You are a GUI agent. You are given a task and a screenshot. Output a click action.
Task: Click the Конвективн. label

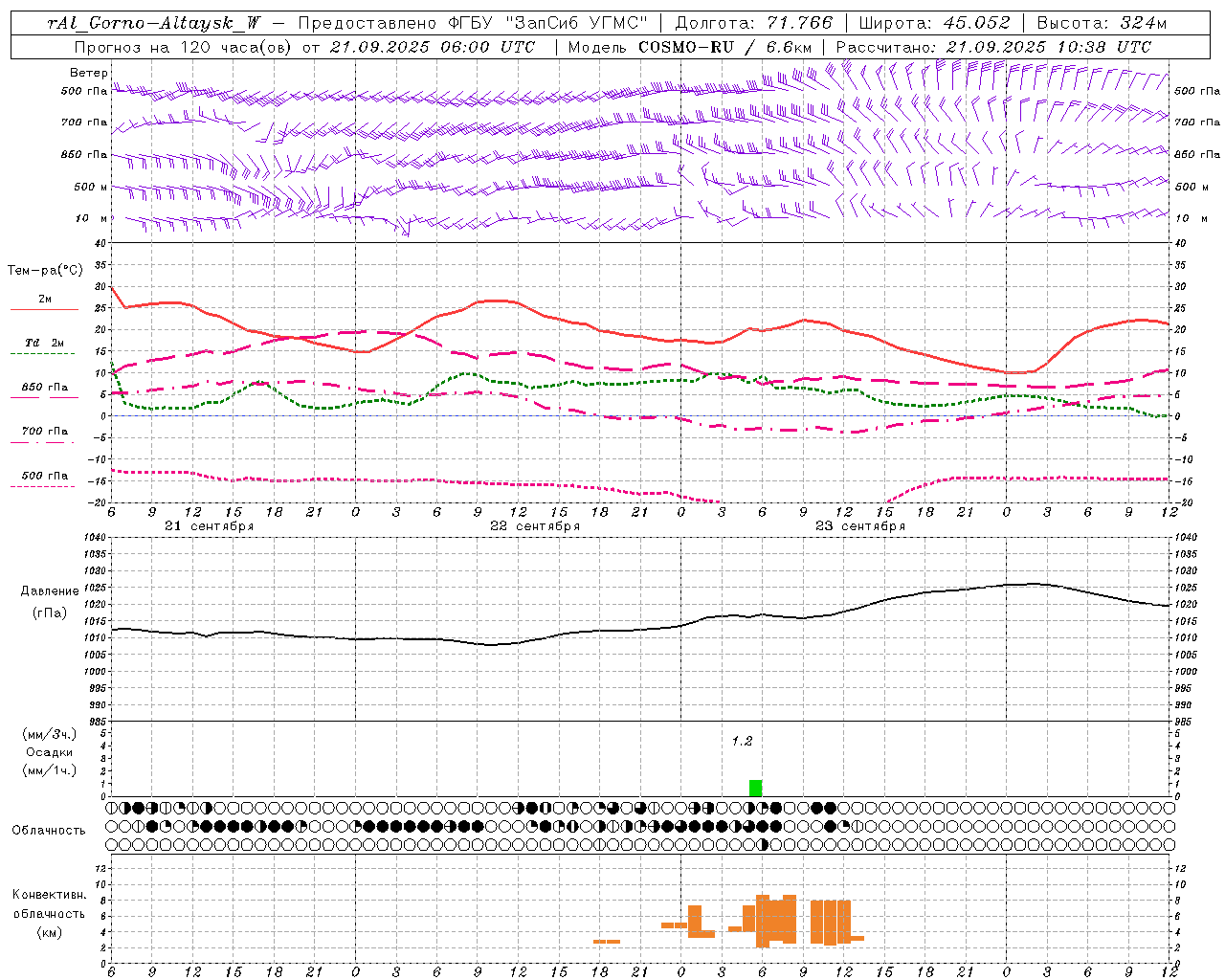(x=50, y=895)
